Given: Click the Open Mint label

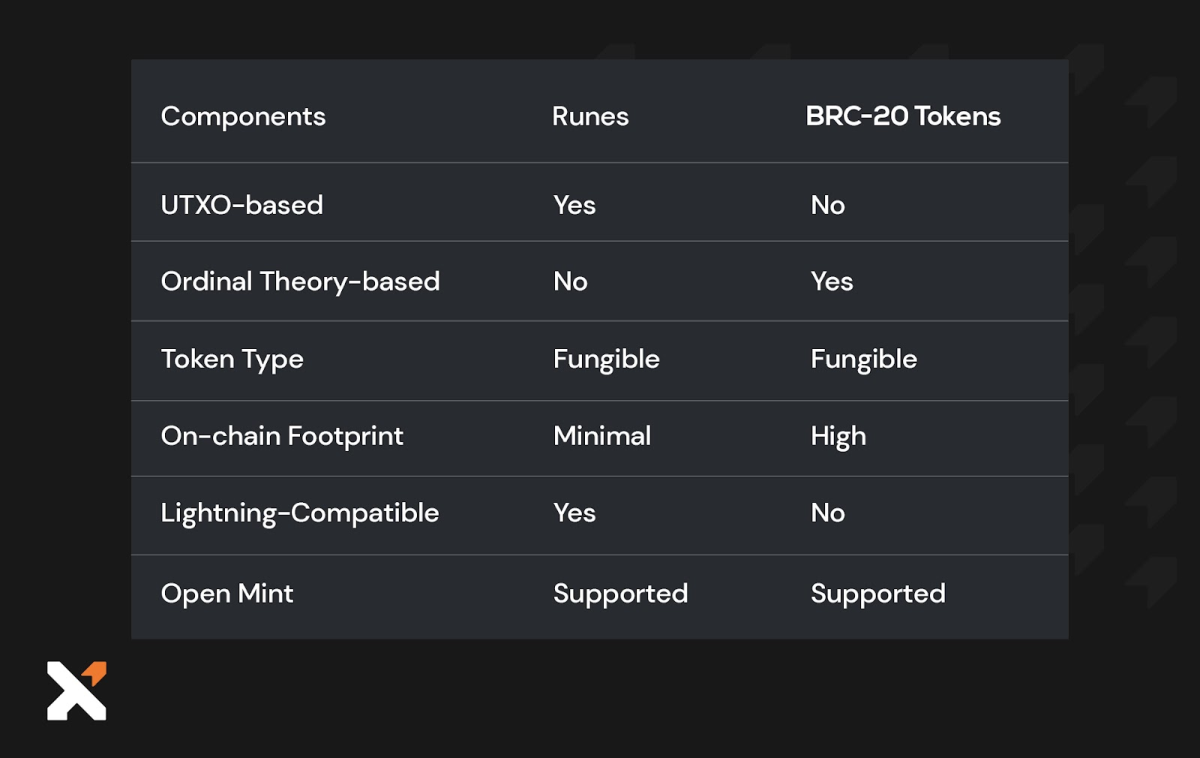Looking at the screenshot, I should 227,593.
